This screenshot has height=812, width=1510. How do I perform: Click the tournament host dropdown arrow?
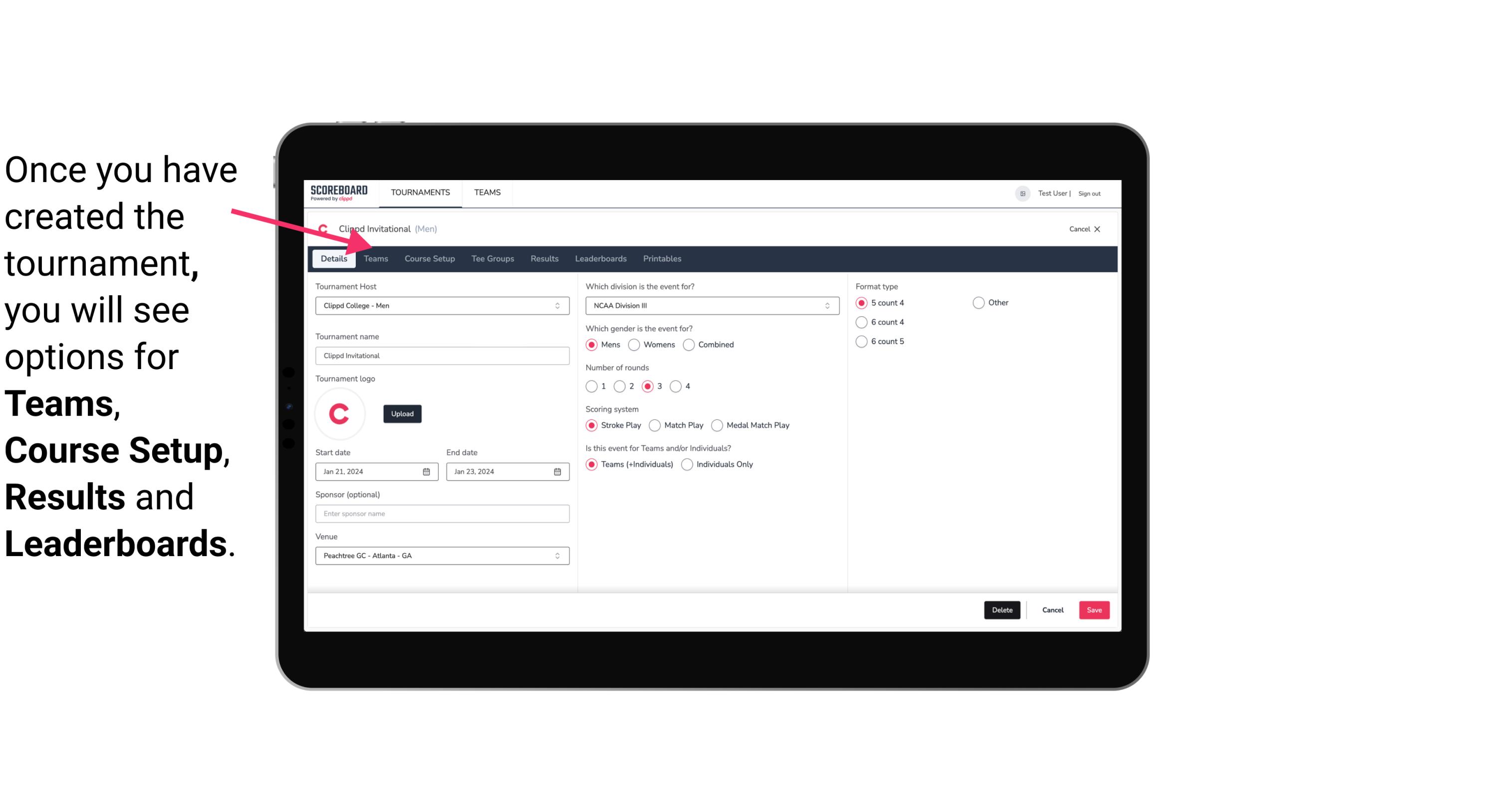click(557, 305)
